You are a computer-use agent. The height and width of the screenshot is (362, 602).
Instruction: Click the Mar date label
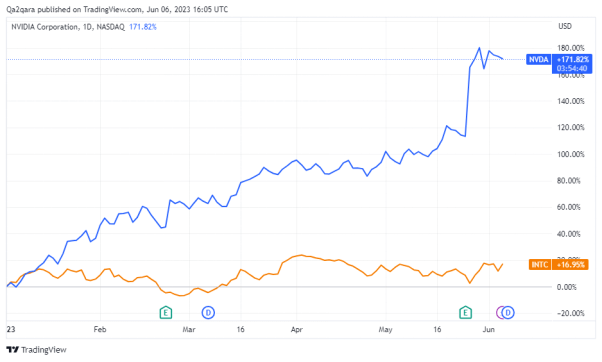pyautogui.click(x=189, y=329)
